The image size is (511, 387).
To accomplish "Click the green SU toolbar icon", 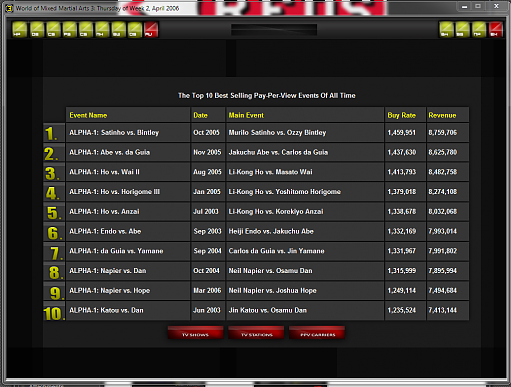I will click(x=118, y=29).
